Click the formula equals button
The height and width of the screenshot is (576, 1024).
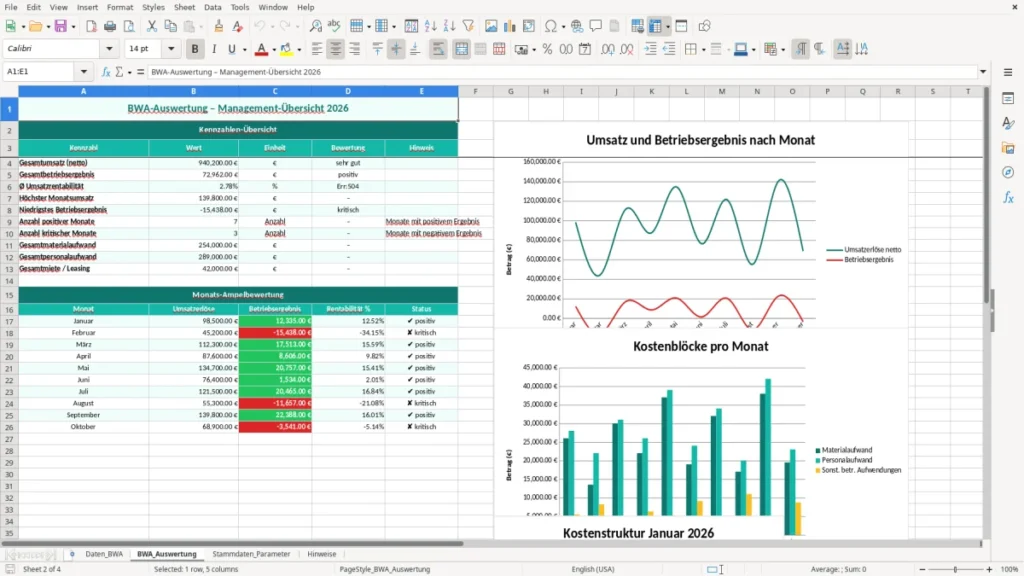pyautogui.click(x=140, y=72)
